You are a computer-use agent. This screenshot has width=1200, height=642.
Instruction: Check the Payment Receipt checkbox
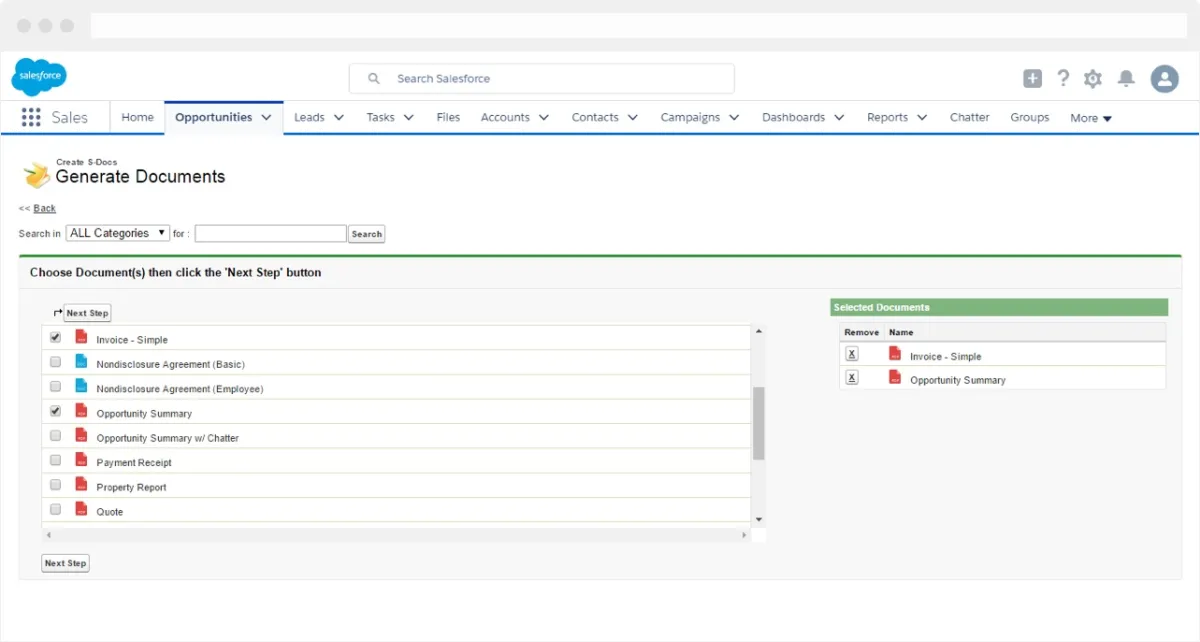(56, 461)
